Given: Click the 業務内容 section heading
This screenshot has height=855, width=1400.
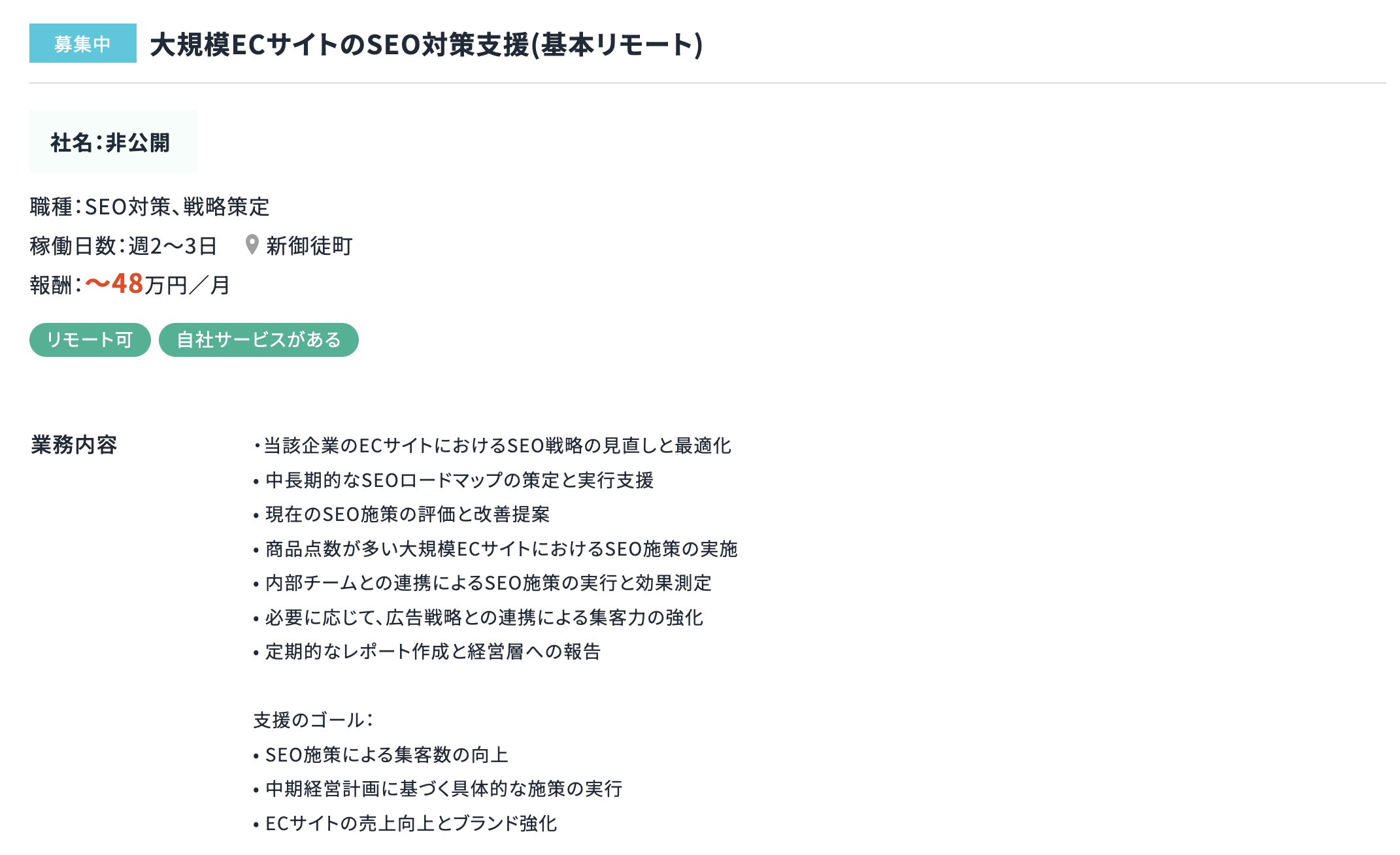Looking at the screenshot, I should 74,444.
